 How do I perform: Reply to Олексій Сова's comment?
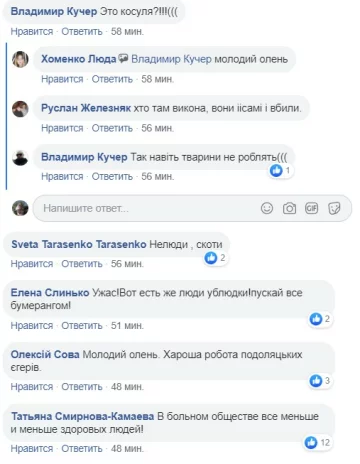coord(82,387)
